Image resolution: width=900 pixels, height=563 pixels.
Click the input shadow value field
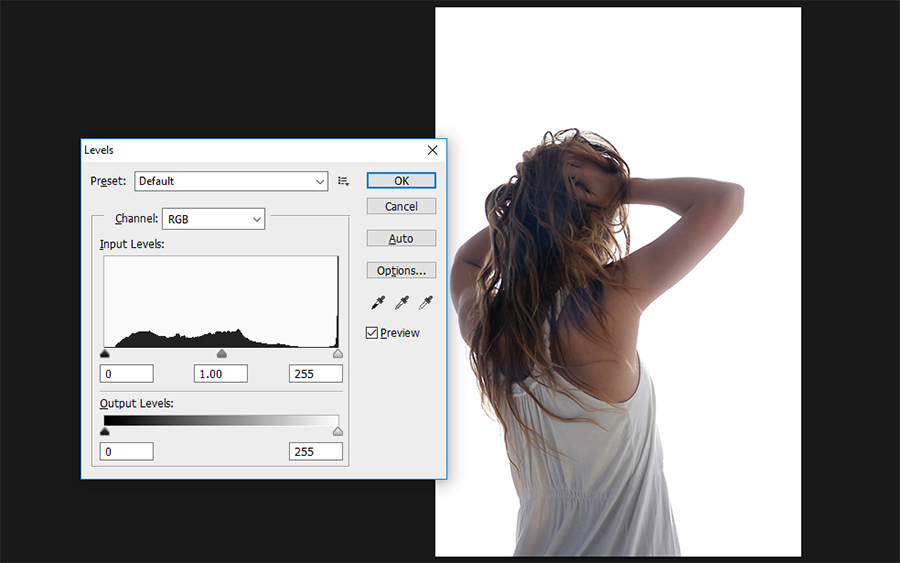coord(127,374)
